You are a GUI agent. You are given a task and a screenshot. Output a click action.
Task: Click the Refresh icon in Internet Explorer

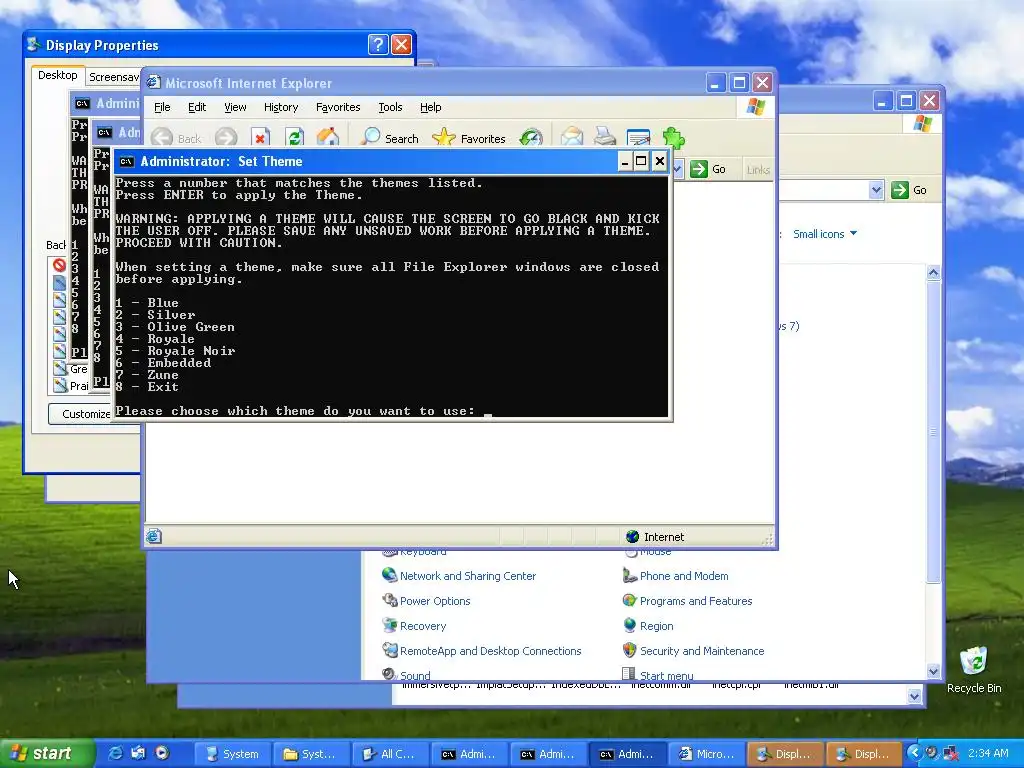point(294,138)
